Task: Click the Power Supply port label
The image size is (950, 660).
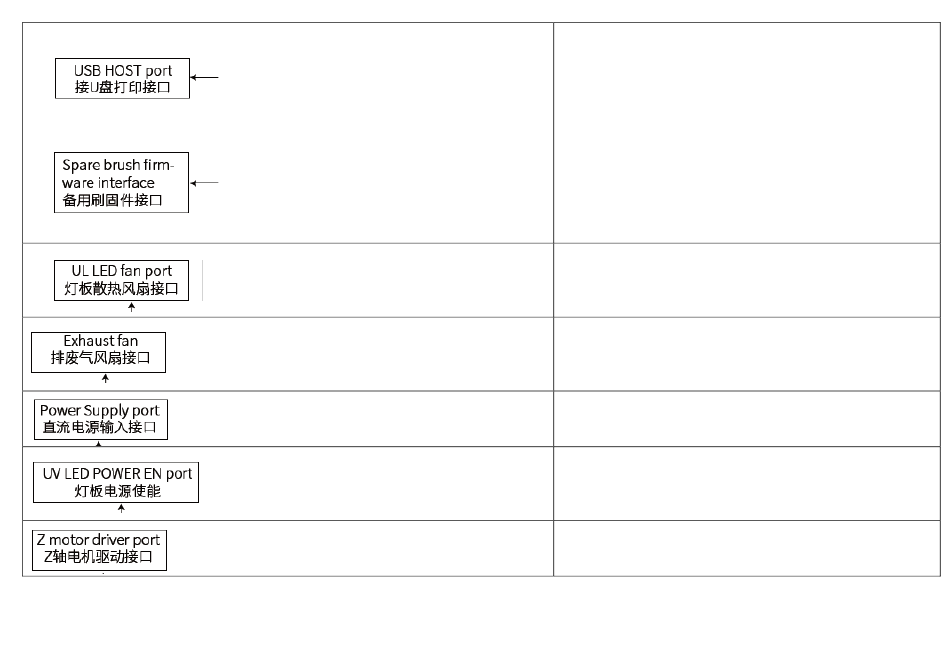Action: (x=101, y=419)
